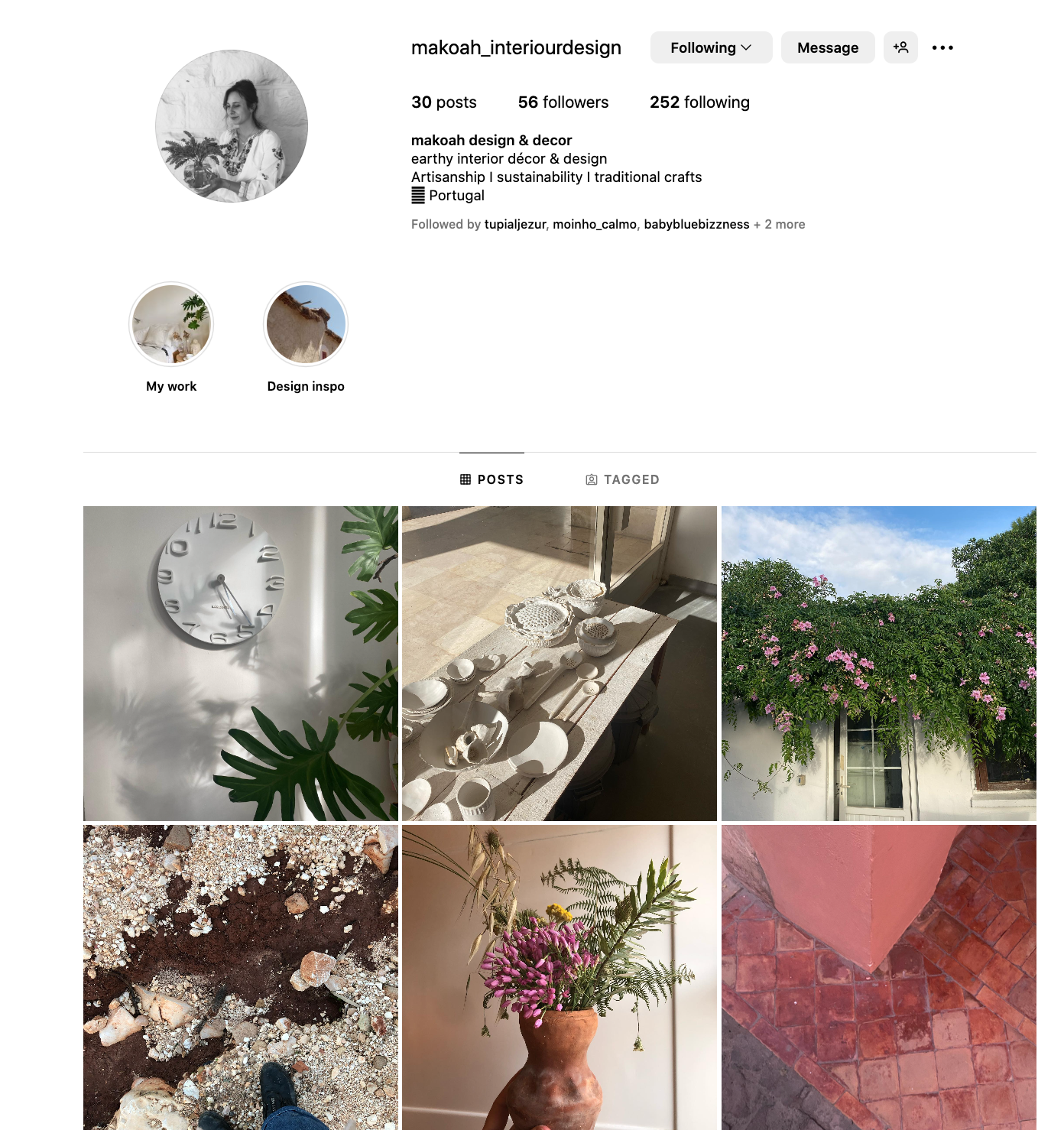
Task: Send a message via Message button
Action: click(828, 47)
